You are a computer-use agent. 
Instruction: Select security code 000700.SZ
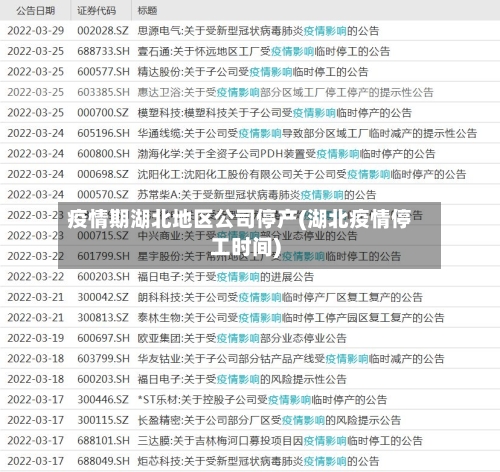(103, 113)
